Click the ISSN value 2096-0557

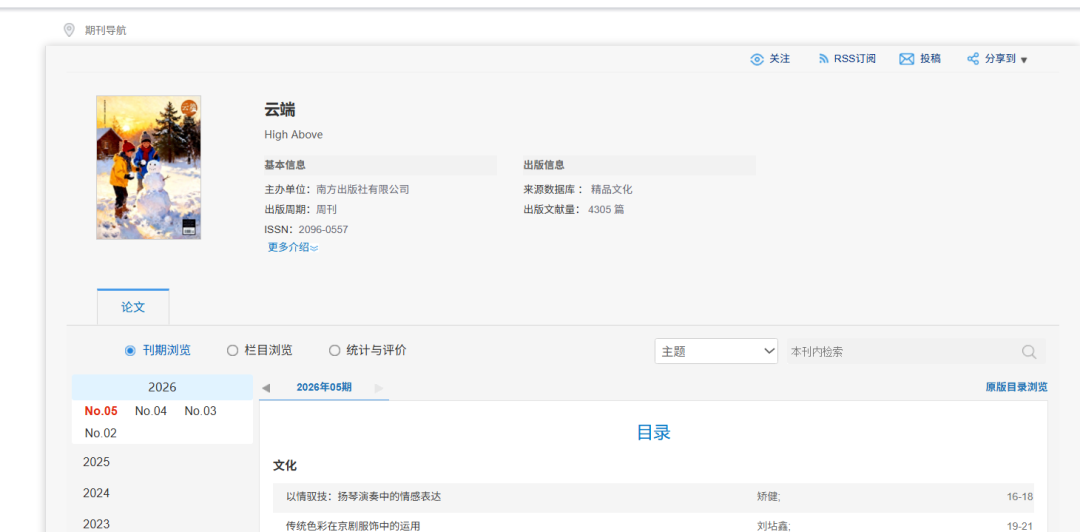323,229
